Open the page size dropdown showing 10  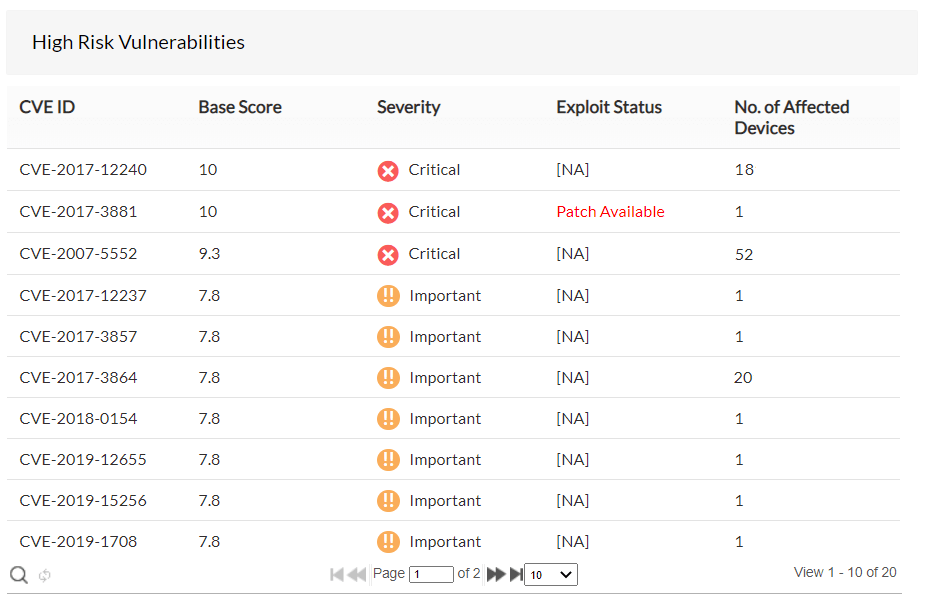(x=550, y=574)
